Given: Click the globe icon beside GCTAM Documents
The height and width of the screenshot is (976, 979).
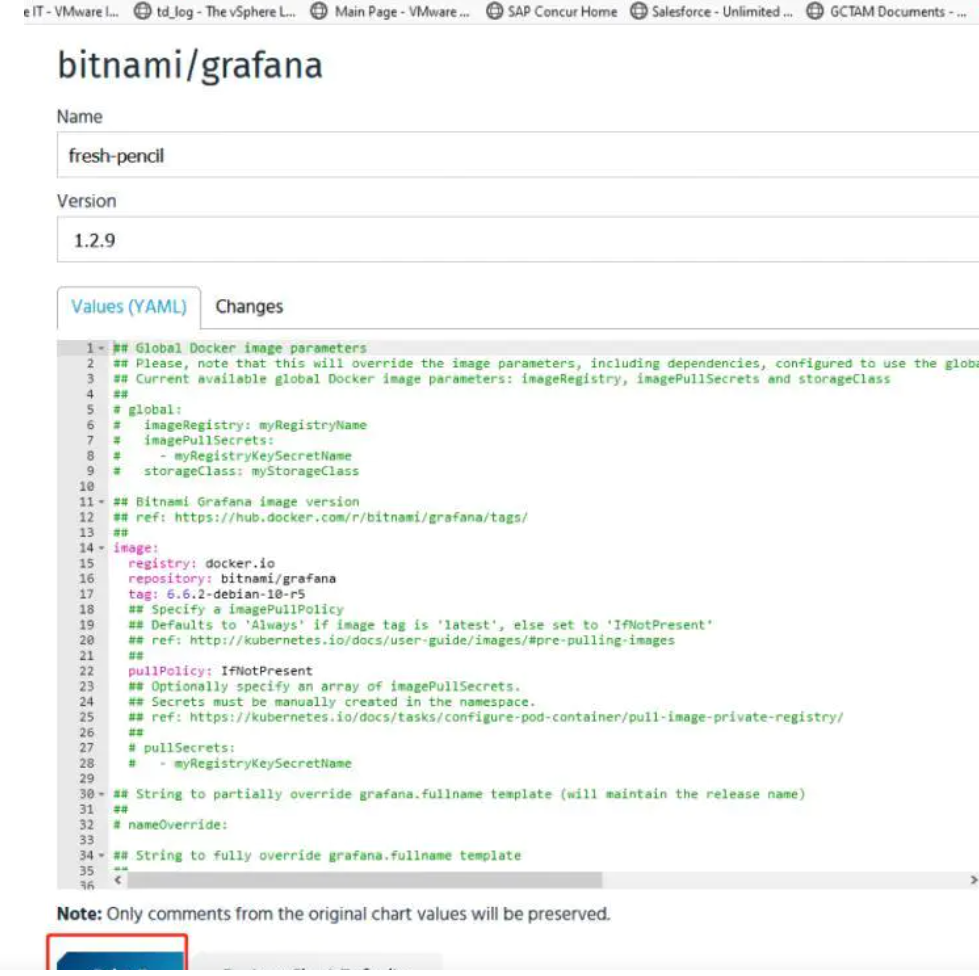Looking at the screenshot, I should coord(814,11).
